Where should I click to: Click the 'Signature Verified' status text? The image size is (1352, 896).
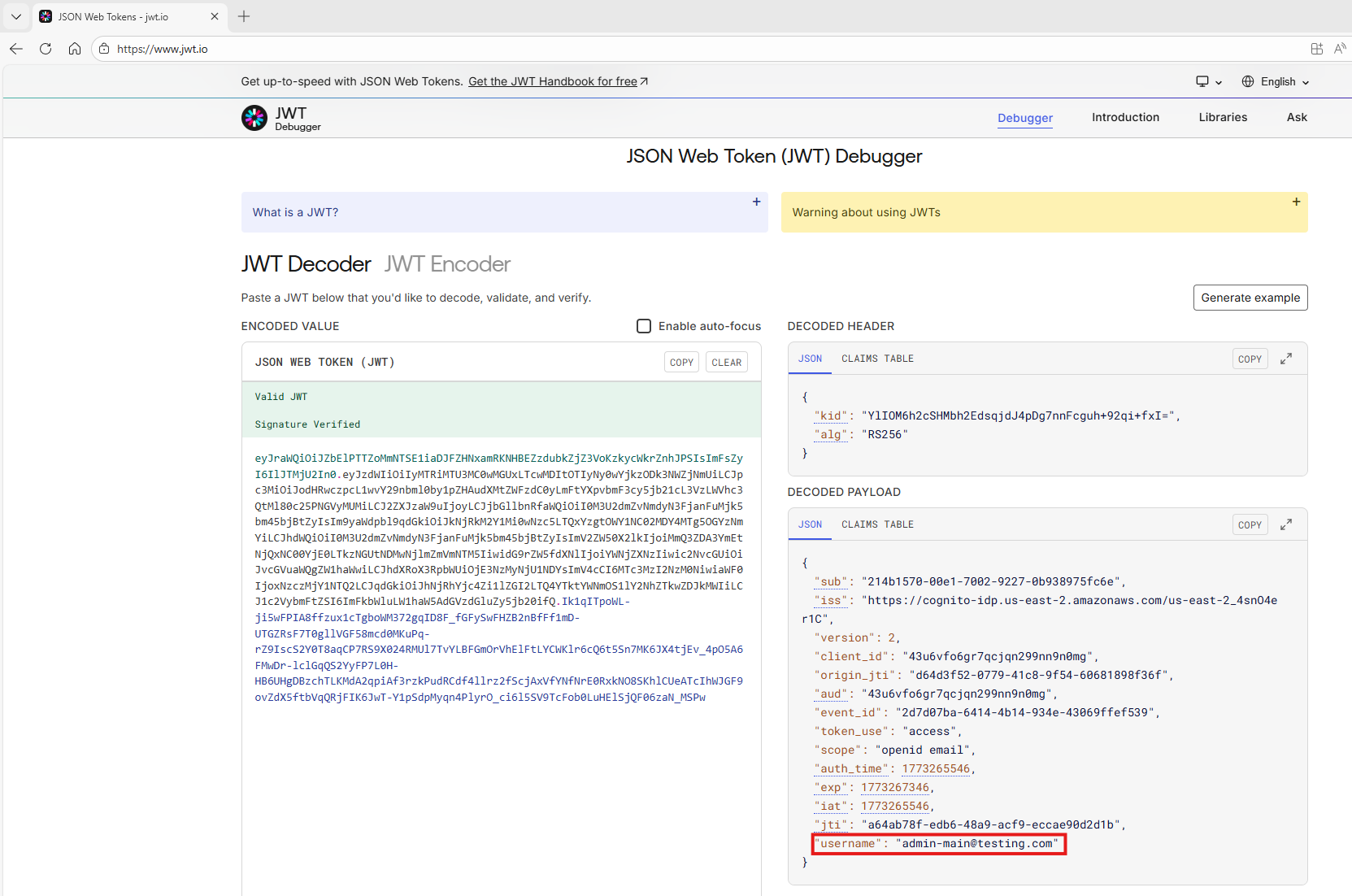[x=307, y=424]
